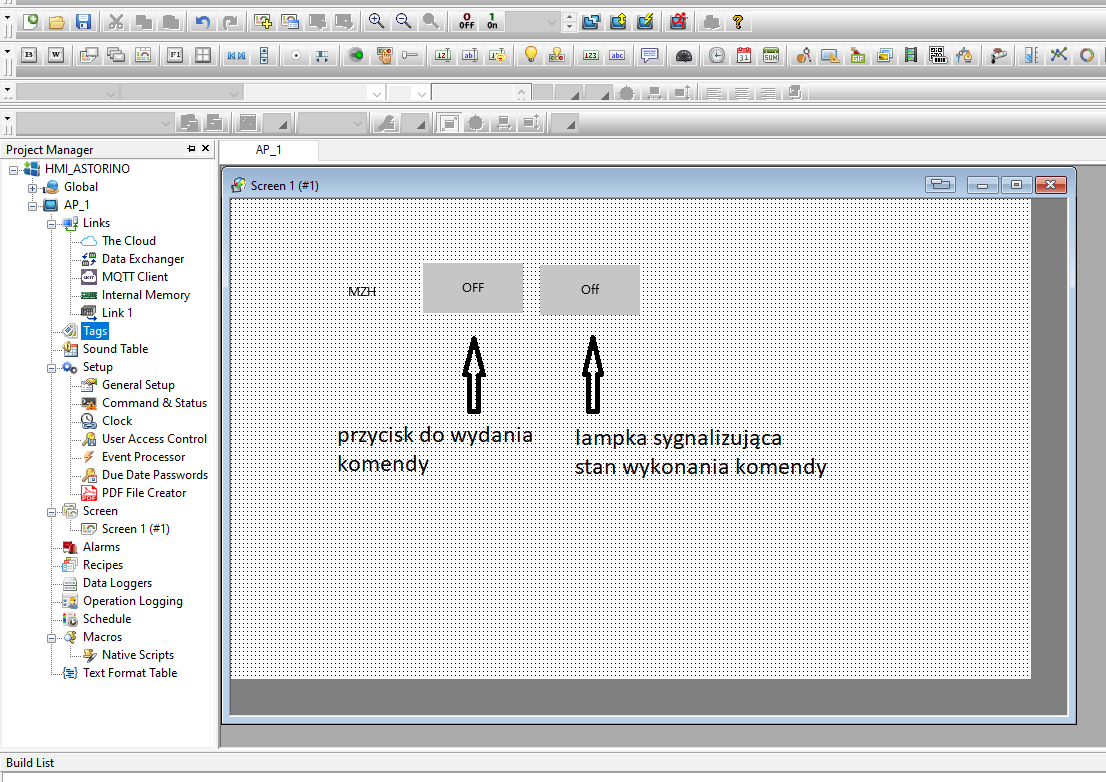Set objects to ON state

492,22
